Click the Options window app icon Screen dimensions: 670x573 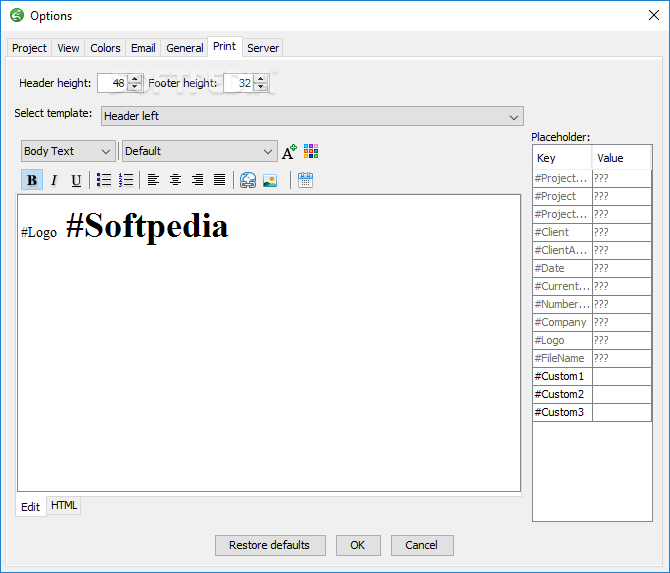17,15
